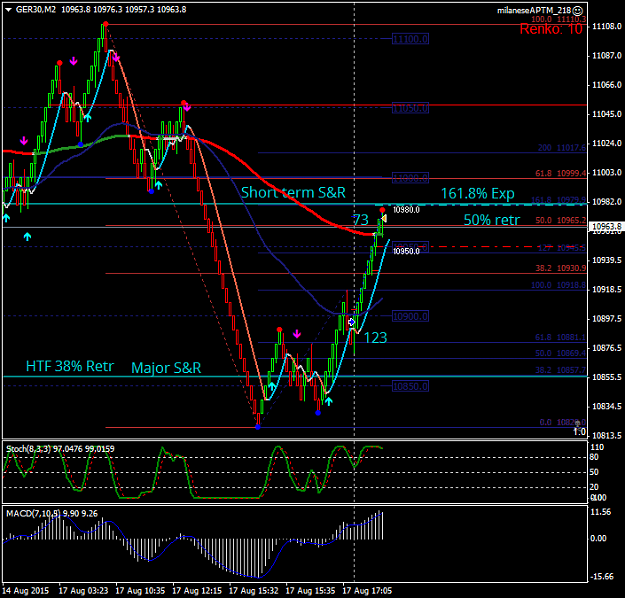The width and height of the screenshot is (625, 598).
Task: Select the 'HTF 38% Retr' text label
Action: click(x=70, y=366)
